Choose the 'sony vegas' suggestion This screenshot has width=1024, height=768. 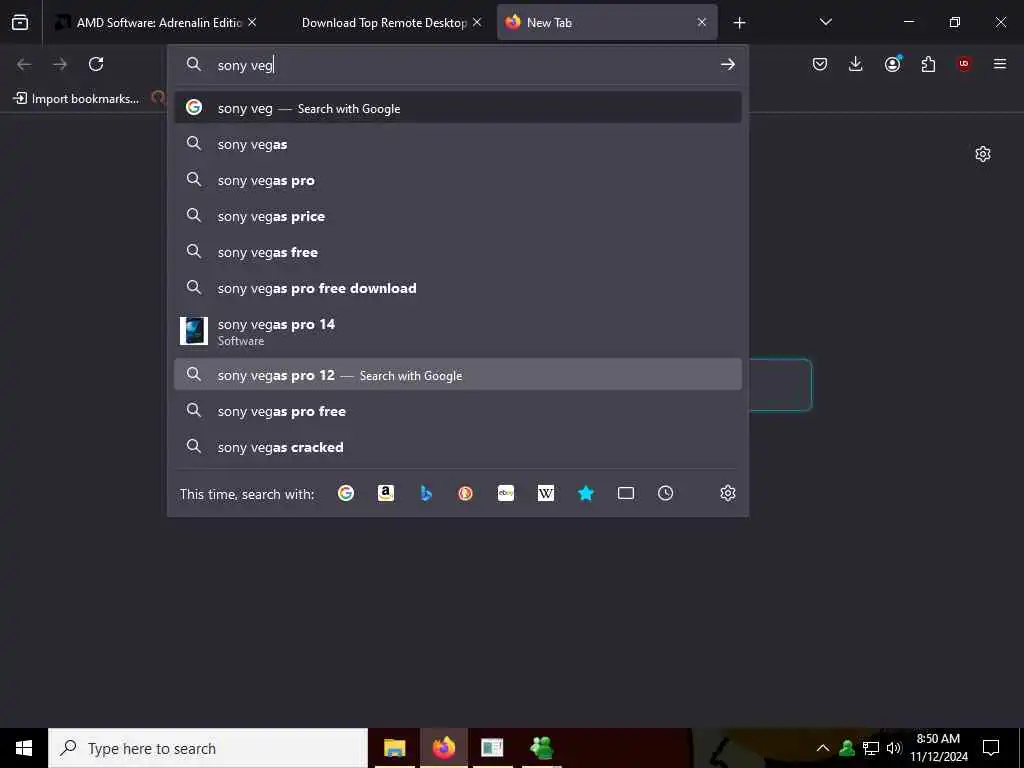458,144
